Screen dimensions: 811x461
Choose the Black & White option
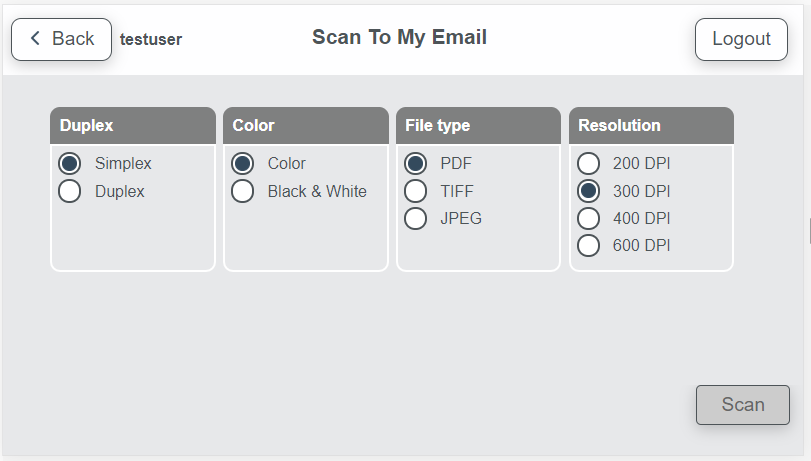click(243, 191)
